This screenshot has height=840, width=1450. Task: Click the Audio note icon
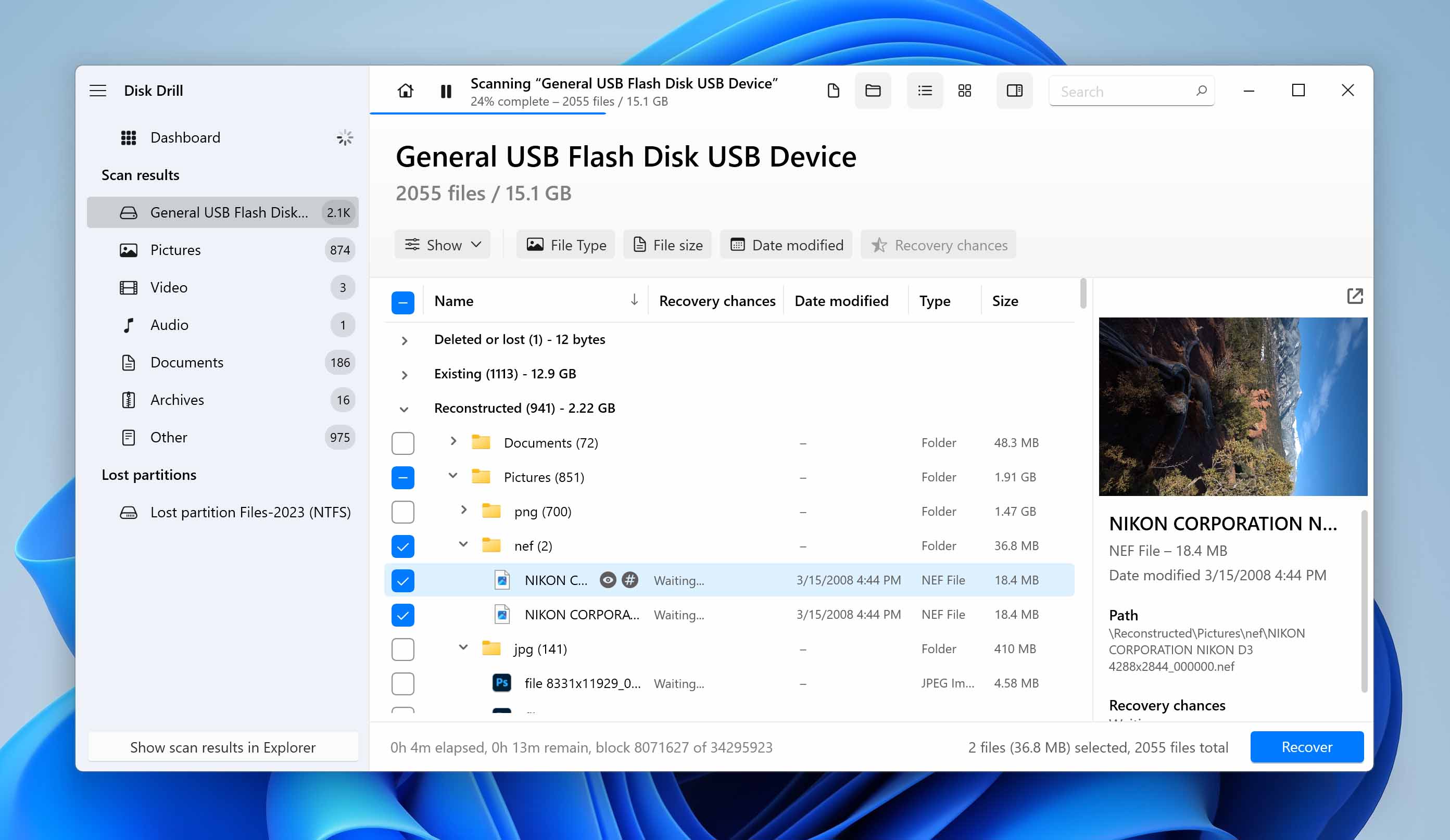[128, 325]
